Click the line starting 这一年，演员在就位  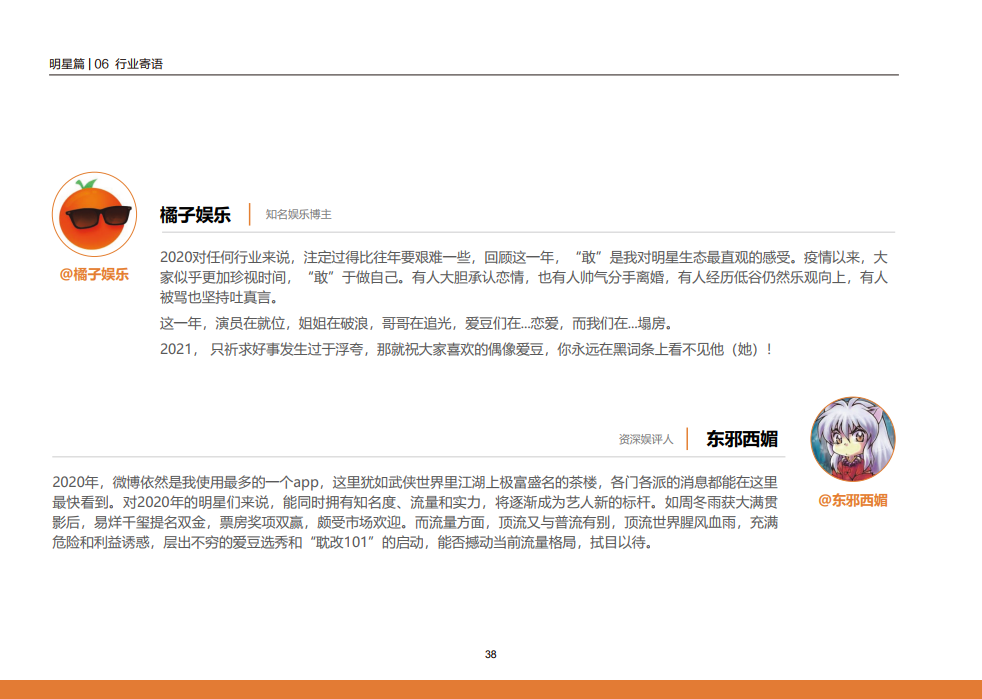pyautogui.click(x=416, y=324)
